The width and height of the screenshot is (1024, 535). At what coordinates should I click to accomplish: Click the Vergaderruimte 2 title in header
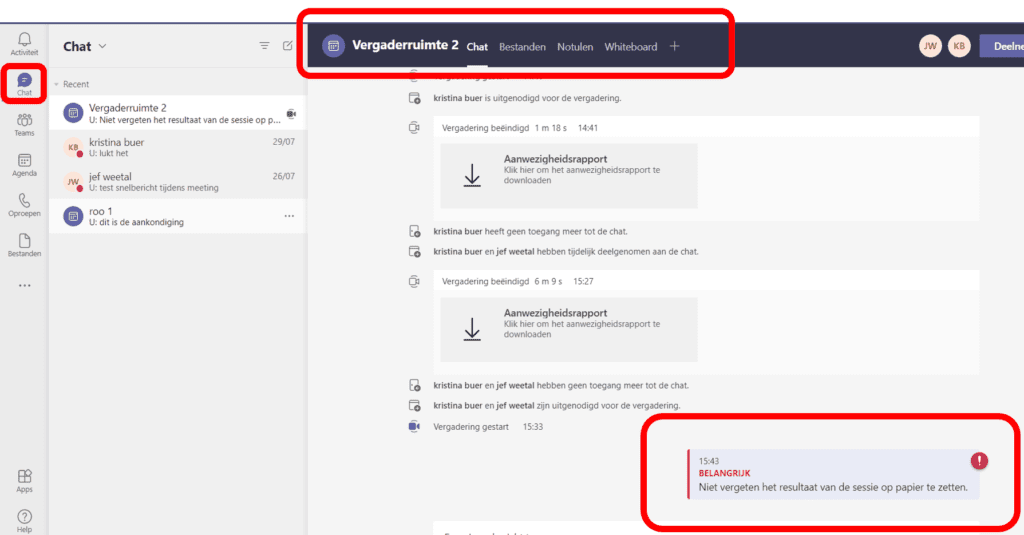click(x=405, y=45)
